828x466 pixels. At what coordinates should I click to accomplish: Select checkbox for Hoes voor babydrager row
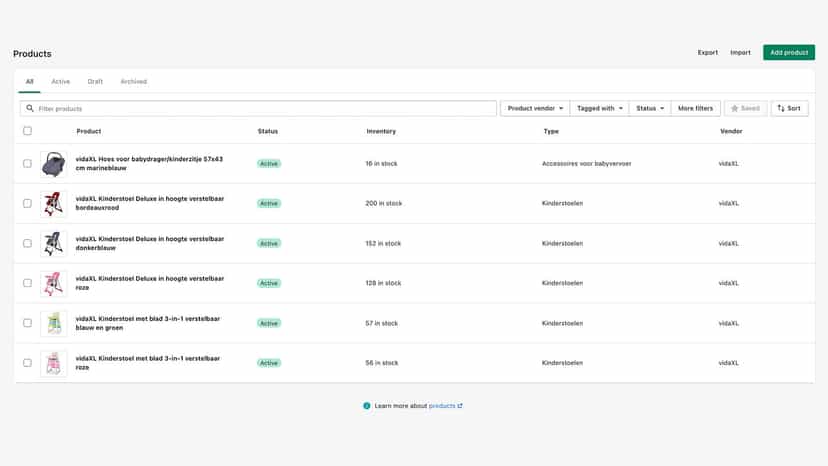pyautogui.click(x=27, y=164)
